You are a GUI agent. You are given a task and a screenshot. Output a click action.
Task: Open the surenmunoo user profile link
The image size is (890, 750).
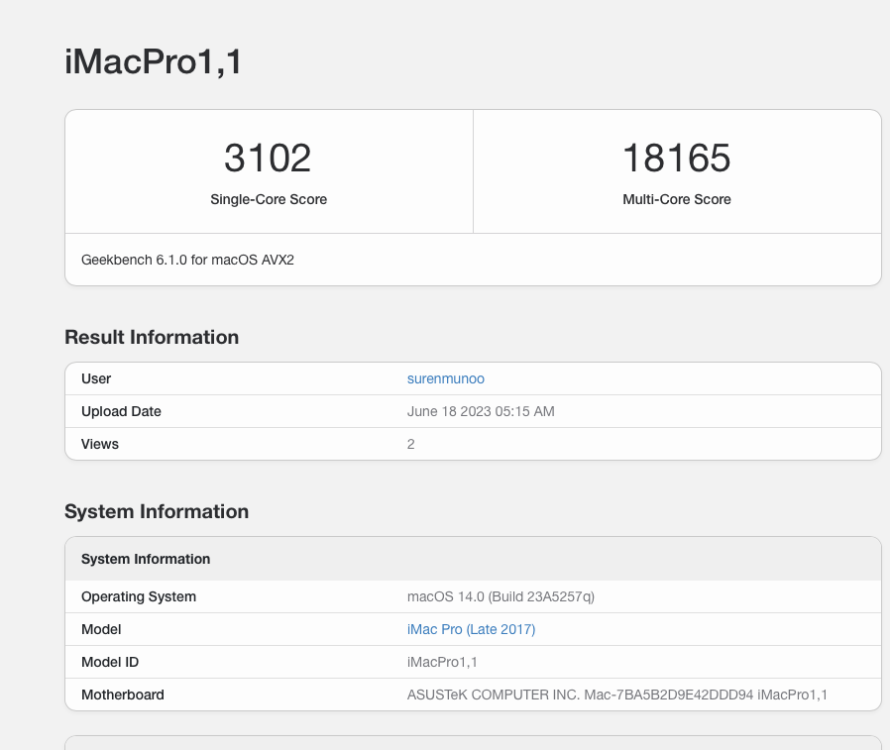click(446, 379)
